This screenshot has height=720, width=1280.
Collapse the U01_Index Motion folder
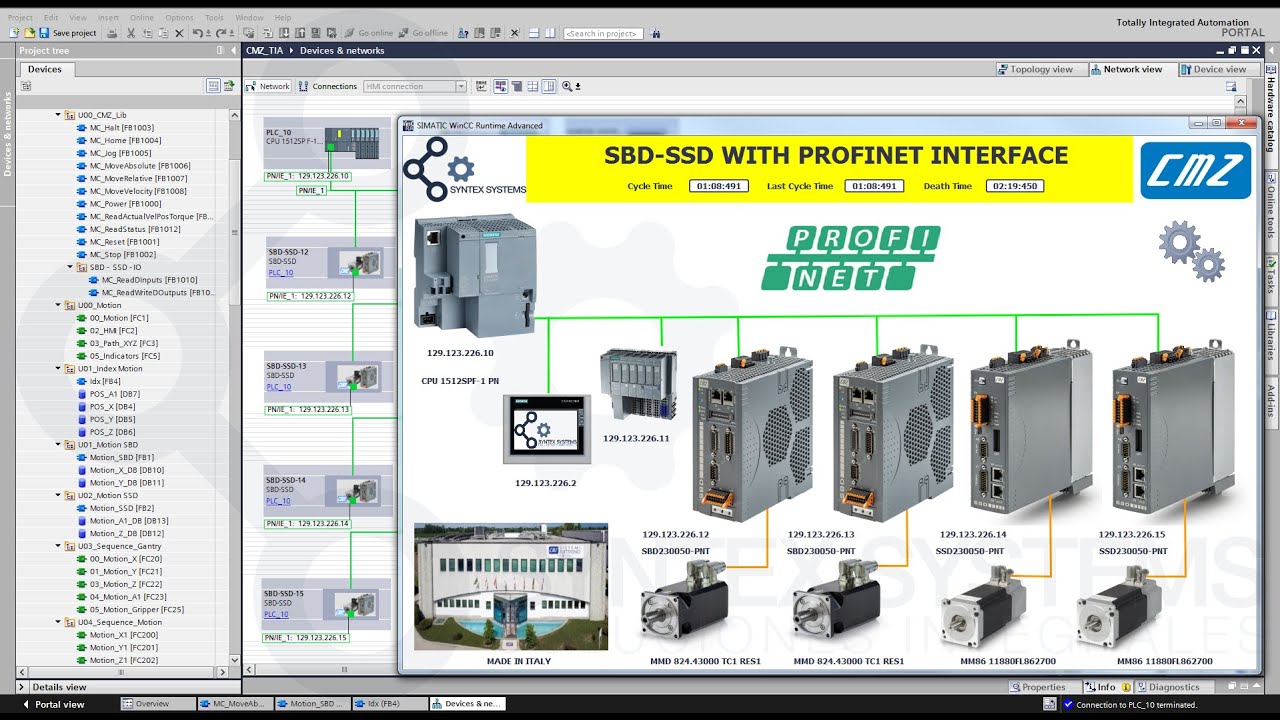(x=58, y=368)
